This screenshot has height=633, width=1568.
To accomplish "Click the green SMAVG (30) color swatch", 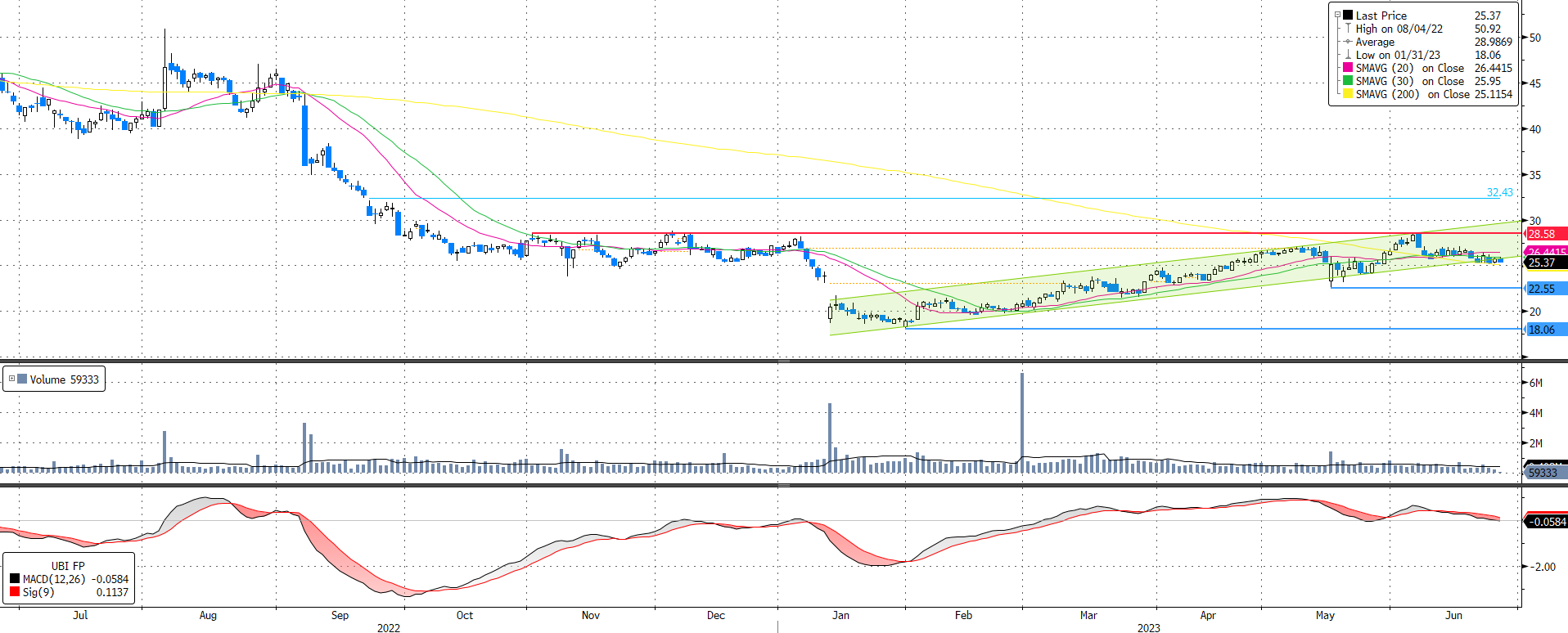I will (x=1348, y=80).
